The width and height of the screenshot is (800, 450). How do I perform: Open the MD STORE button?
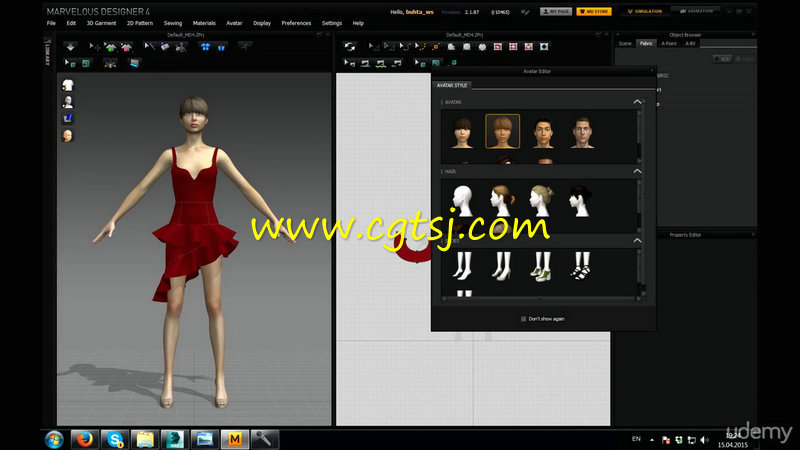tap(594, 11)
